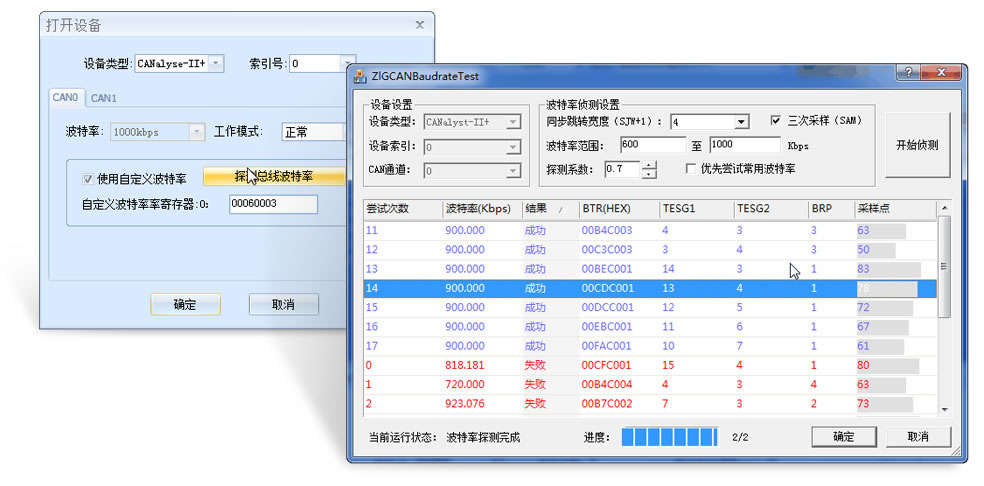Click the 进度 progress bar
The width and height of the screenshot is (984, 486).
click(670, 437)
